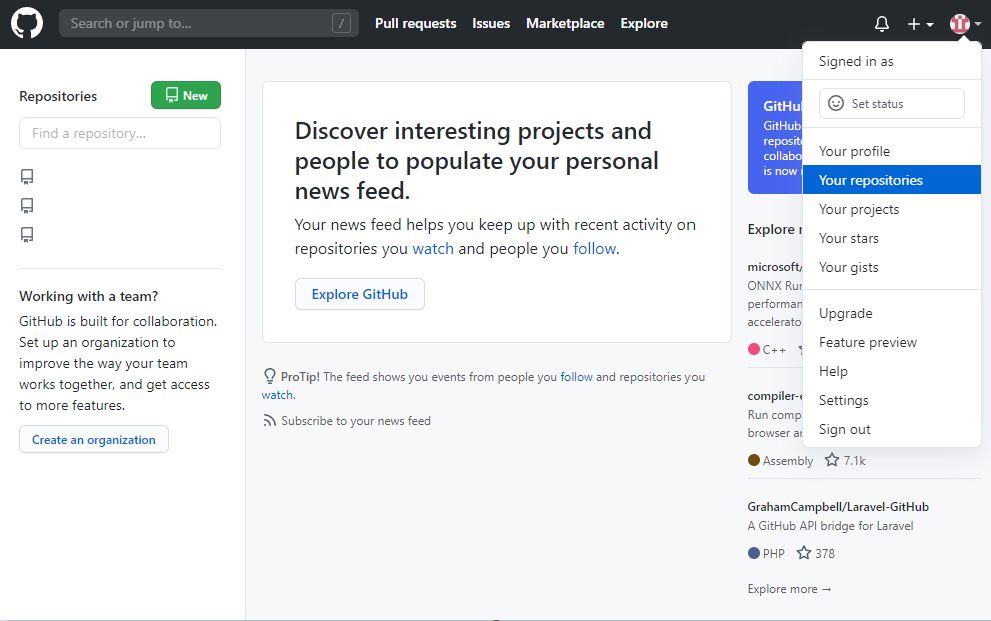Viewport: 991px width, 621px height.
Task: Click Sign out in user menu
Action: pyautogui.click(x=892, y=430)
